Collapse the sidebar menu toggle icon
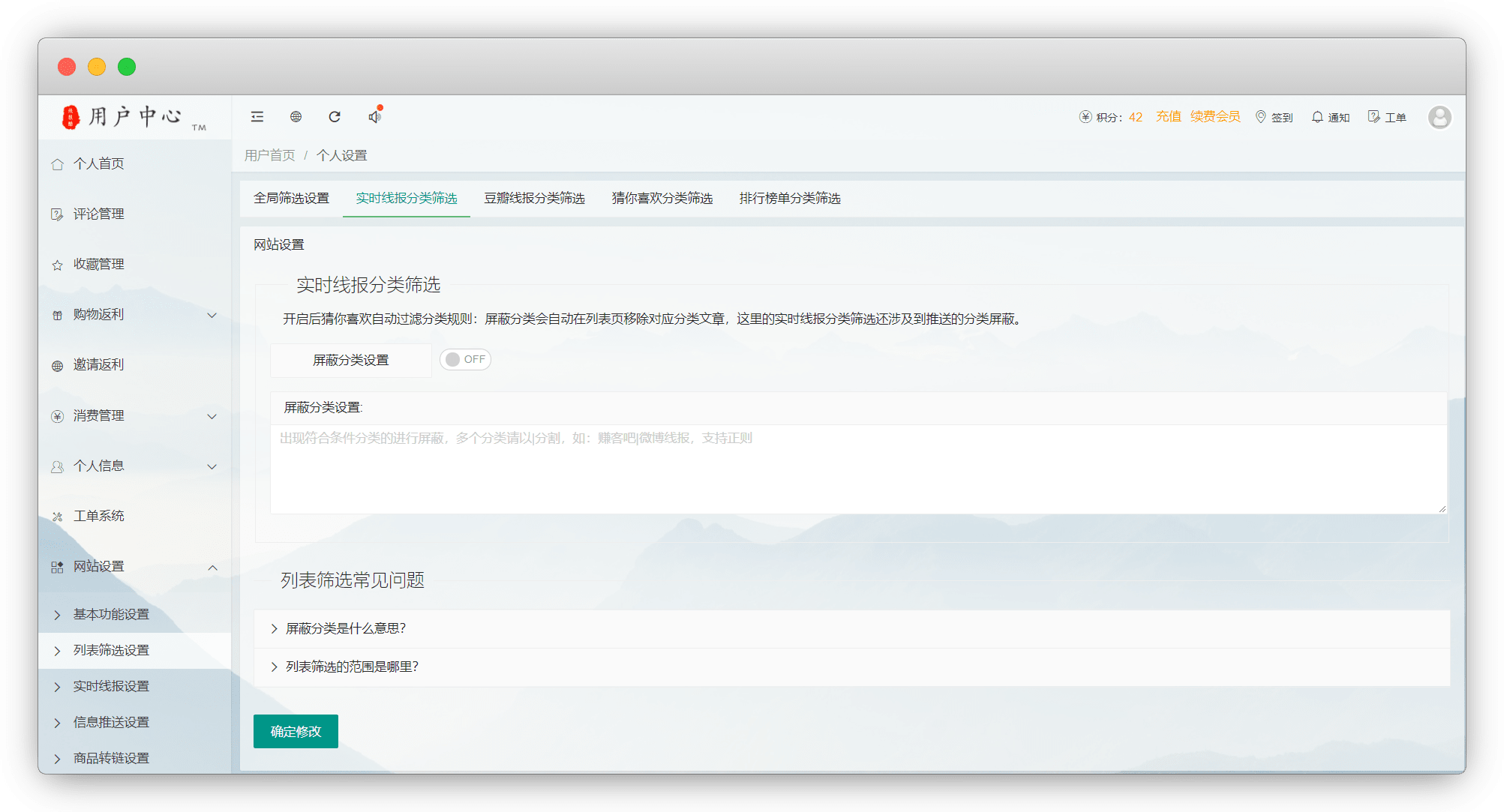 257,116
